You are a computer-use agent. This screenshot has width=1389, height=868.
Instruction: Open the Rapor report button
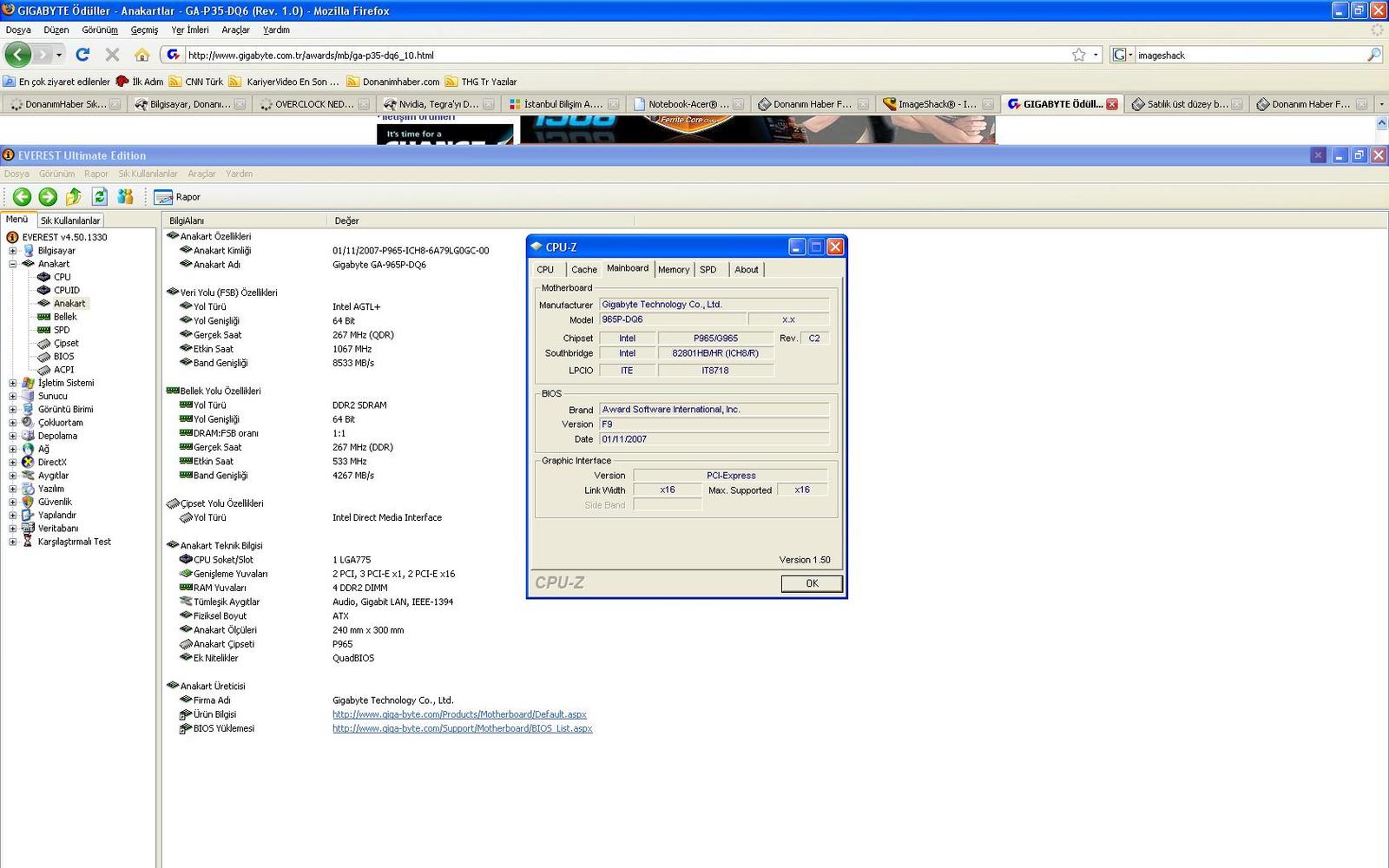click(177, 197)
